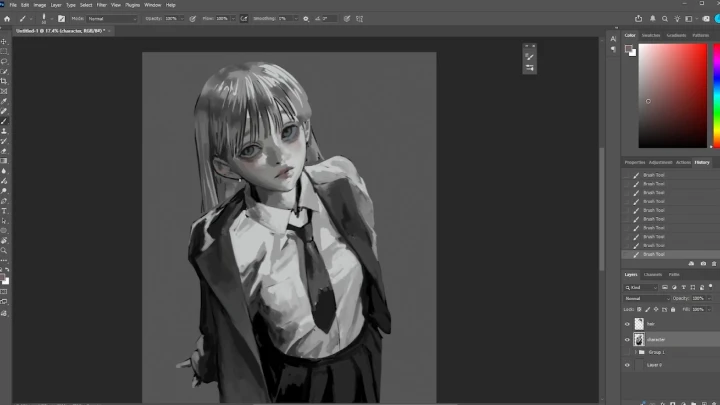This screenshot has height=405, width=720.
Task: Open the Smoothing dropdown arrow
Action: (296, 19)
